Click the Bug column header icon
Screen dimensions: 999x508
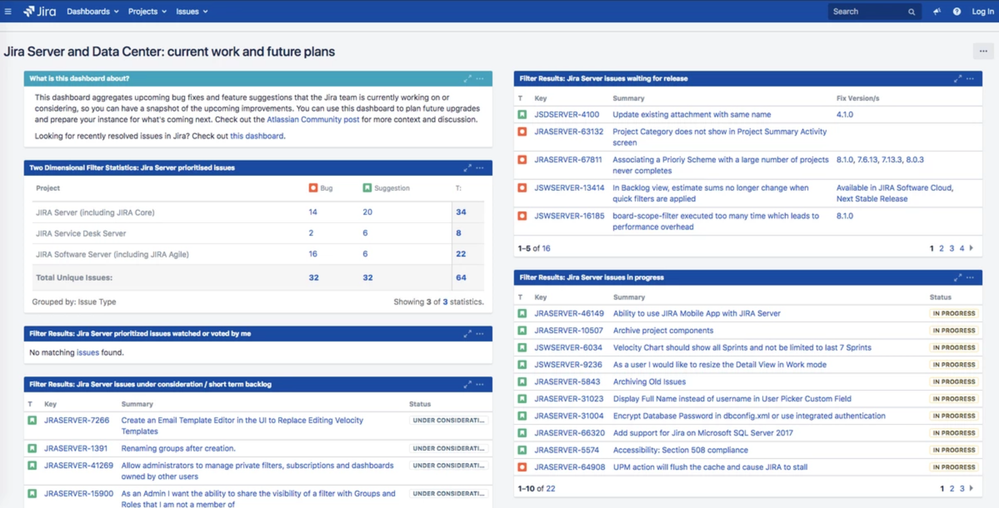[313, 188]
